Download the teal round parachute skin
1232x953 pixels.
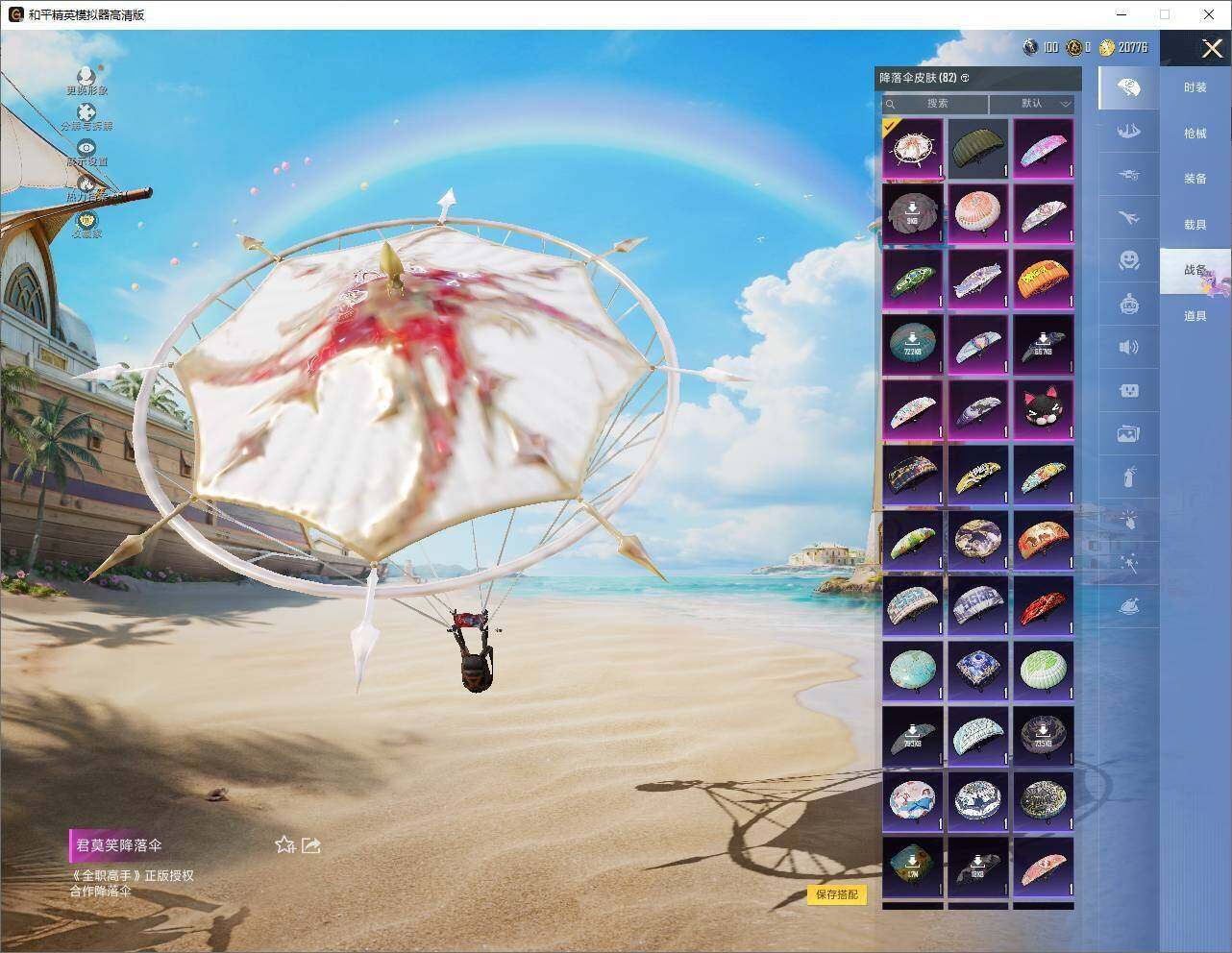click(x=913, y=344)
